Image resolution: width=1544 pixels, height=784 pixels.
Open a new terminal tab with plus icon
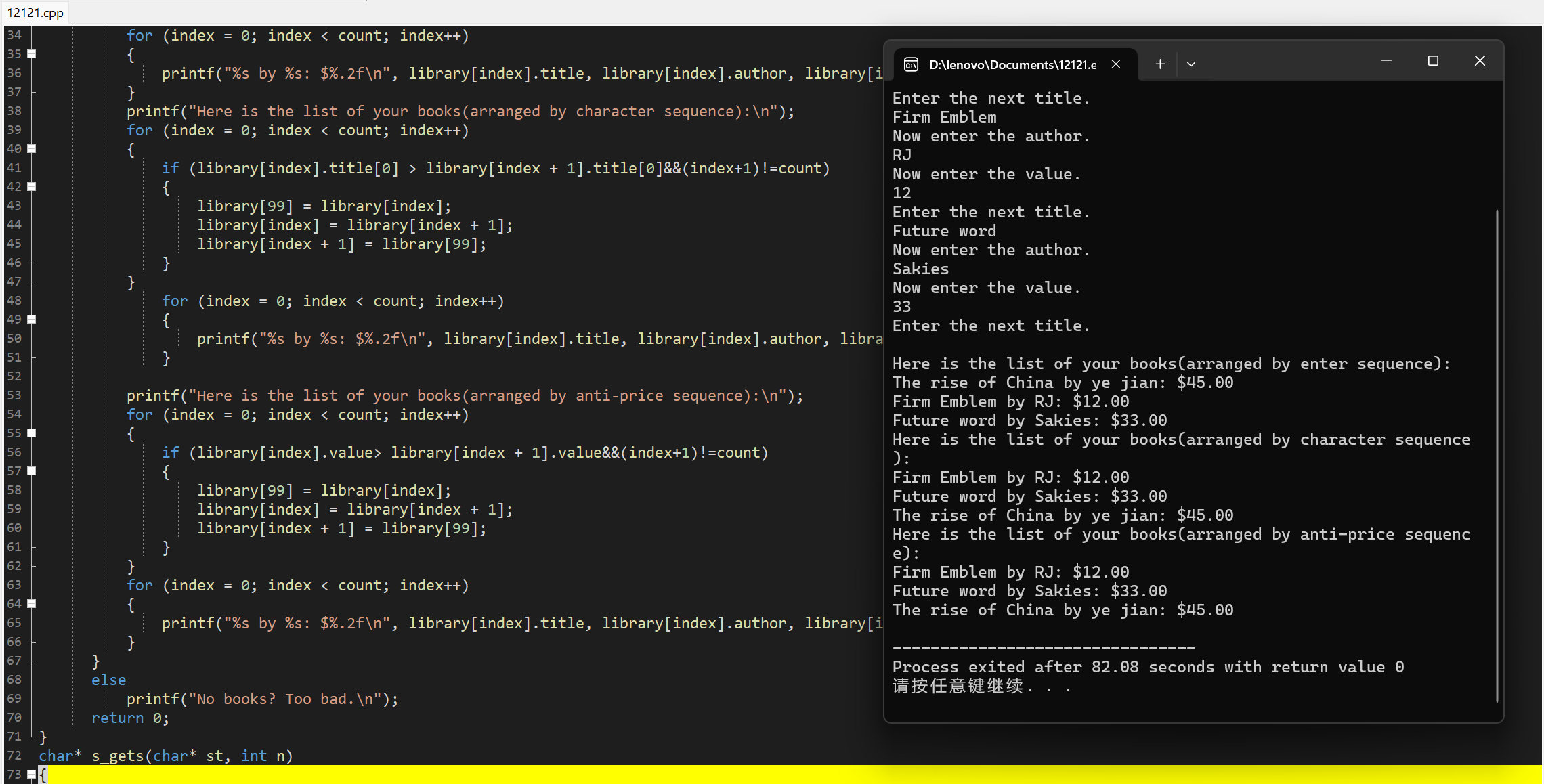point(1160,64)
